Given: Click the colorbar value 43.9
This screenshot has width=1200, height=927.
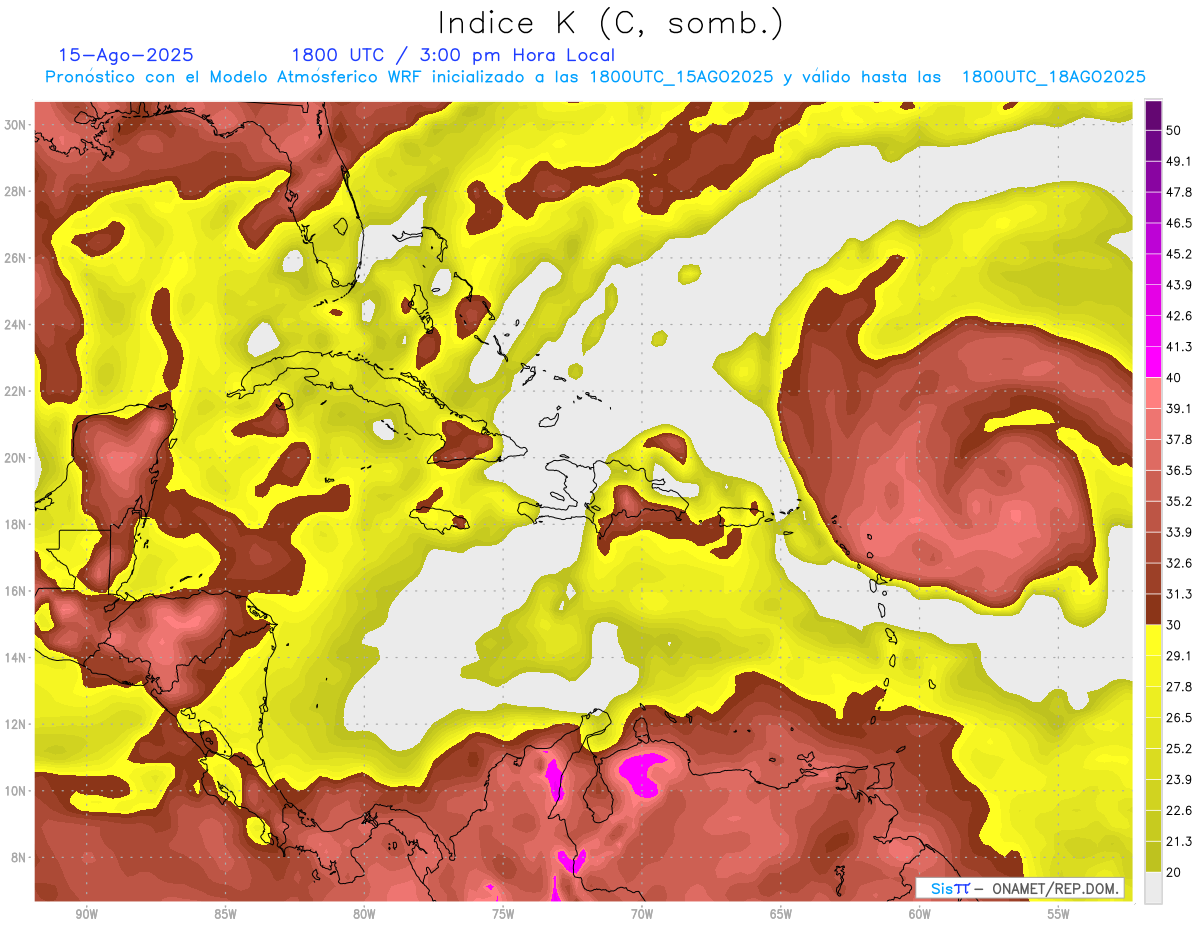Looking at the screenshot, I should pos(1179,285).
